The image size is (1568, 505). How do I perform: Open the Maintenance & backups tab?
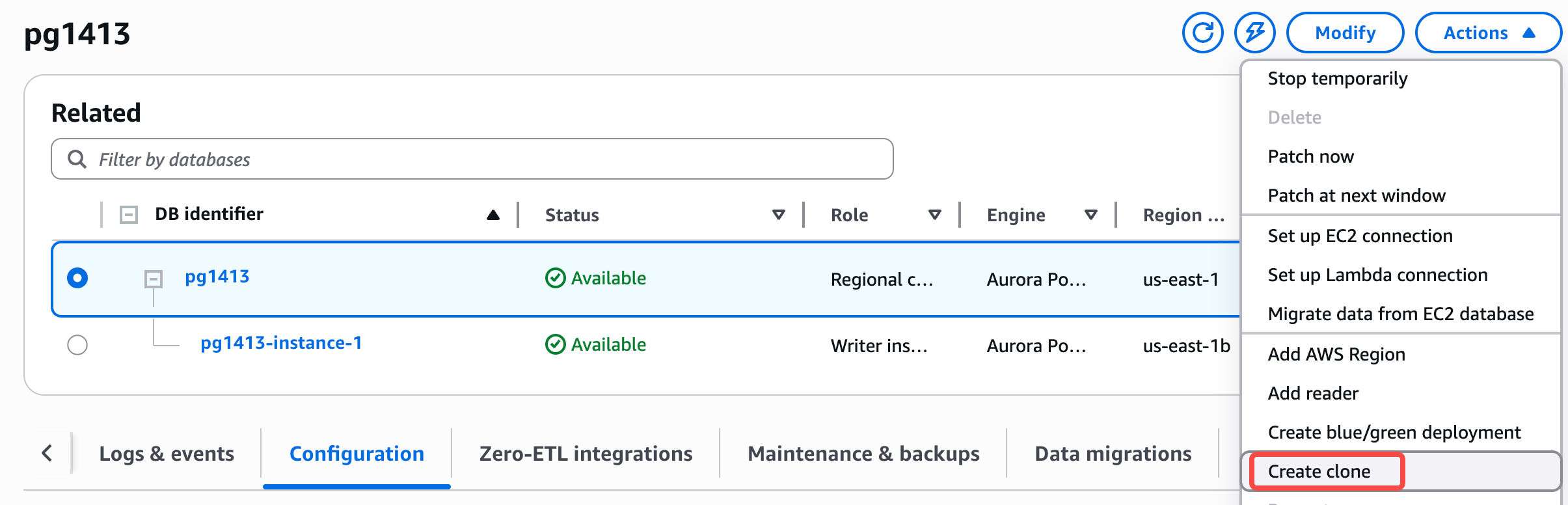coord(863,454)
